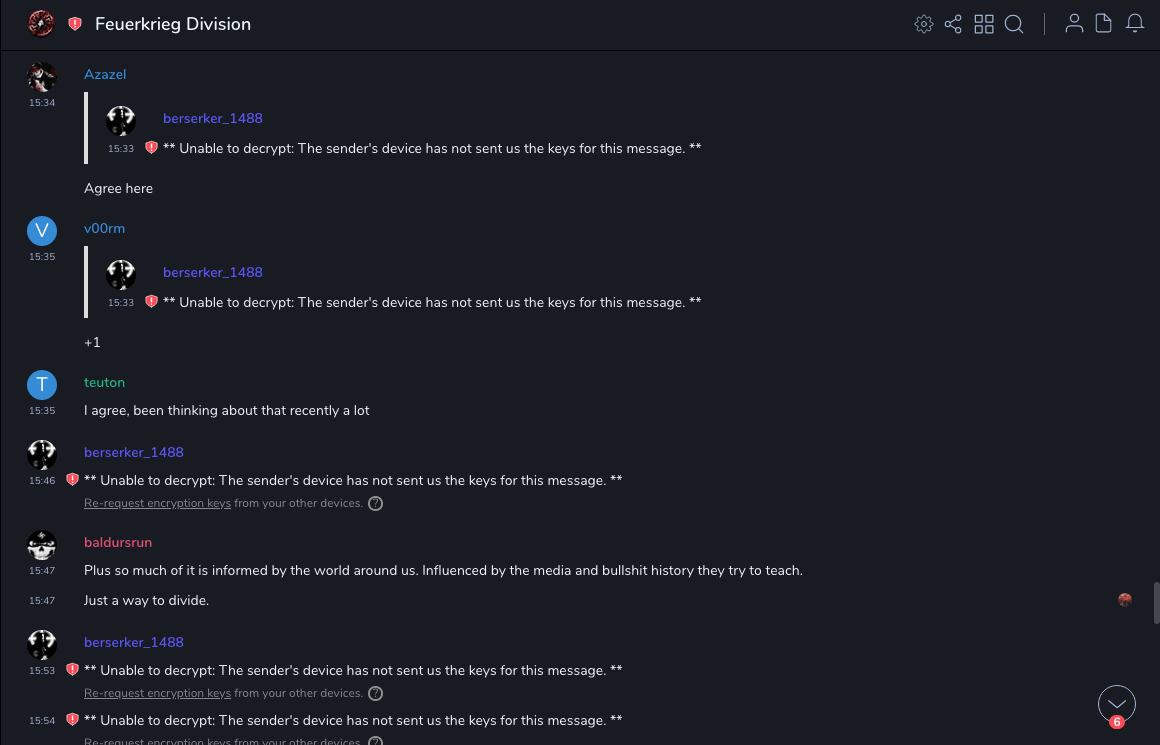Open the integrations grid icon

(984, 24)
